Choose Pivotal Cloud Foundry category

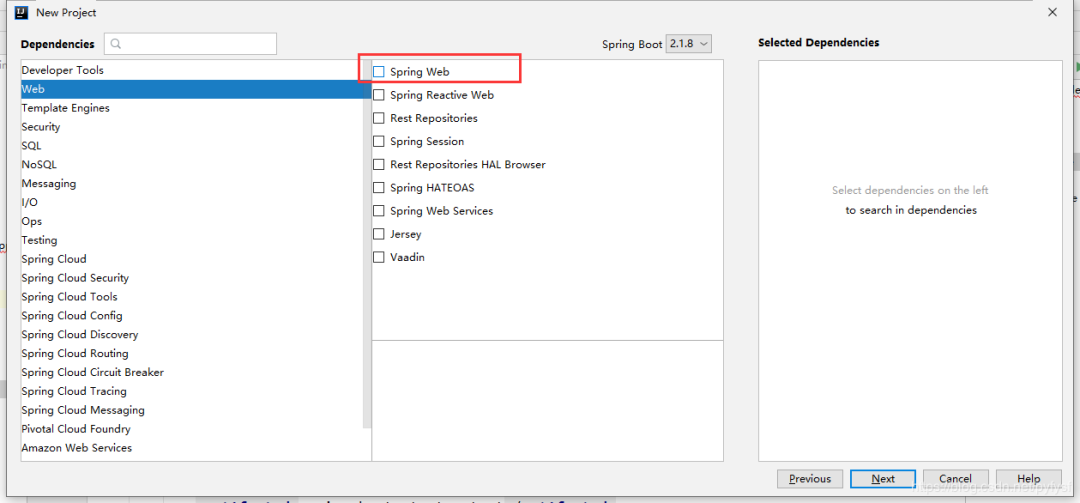[x=196, y=429]
